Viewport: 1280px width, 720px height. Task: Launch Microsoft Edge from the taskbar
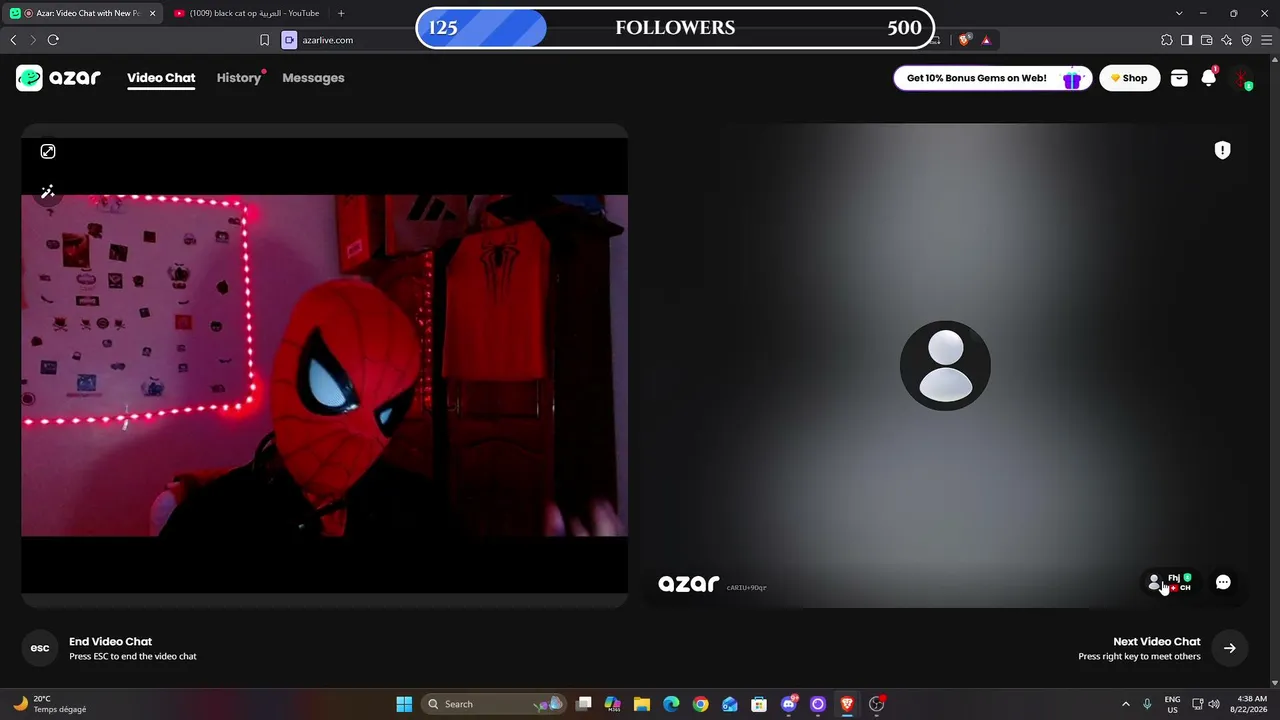671,704
